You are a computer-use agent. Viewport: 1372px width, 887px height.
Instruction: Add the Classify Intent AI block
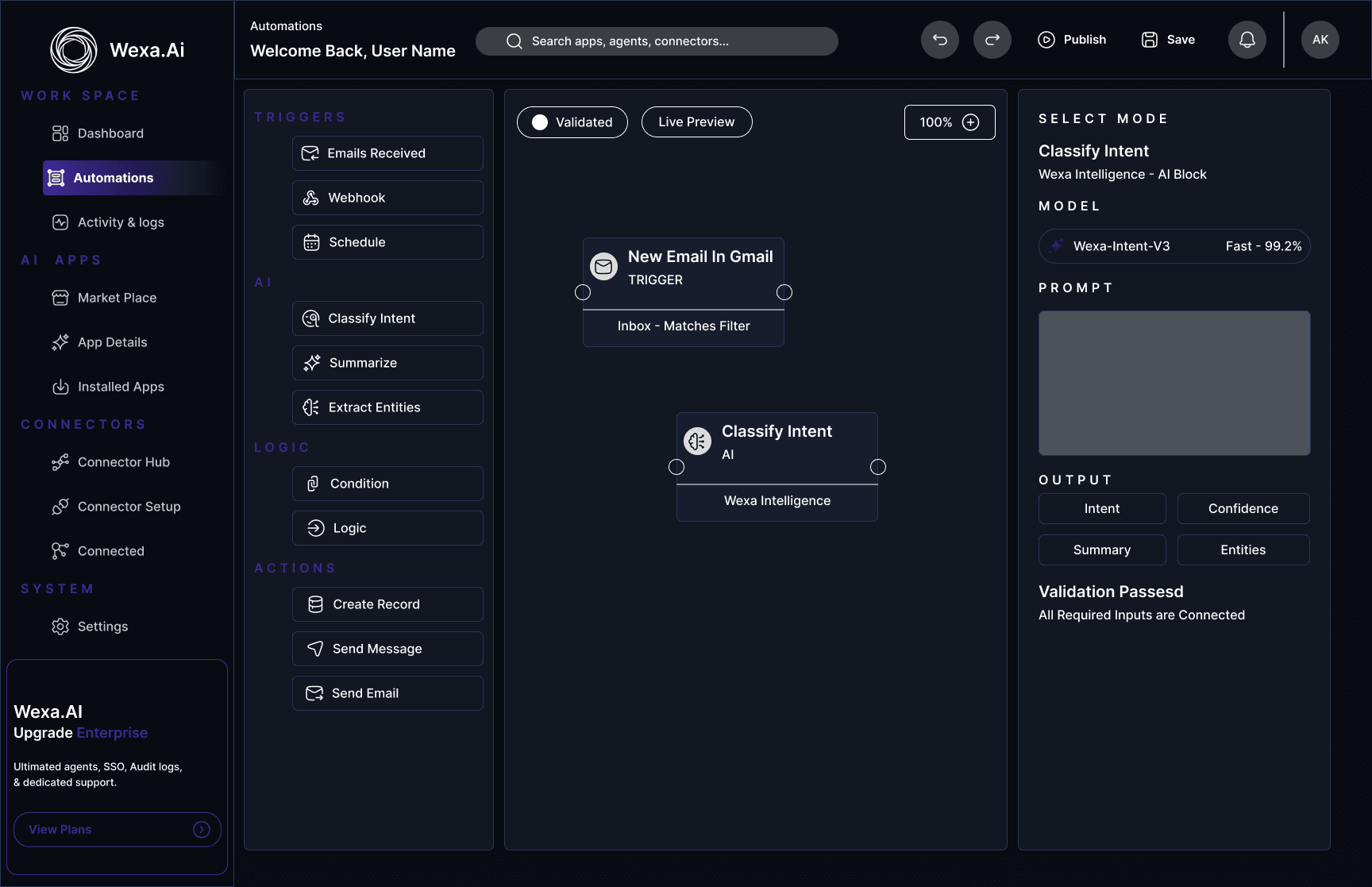(x=387, y=318)
